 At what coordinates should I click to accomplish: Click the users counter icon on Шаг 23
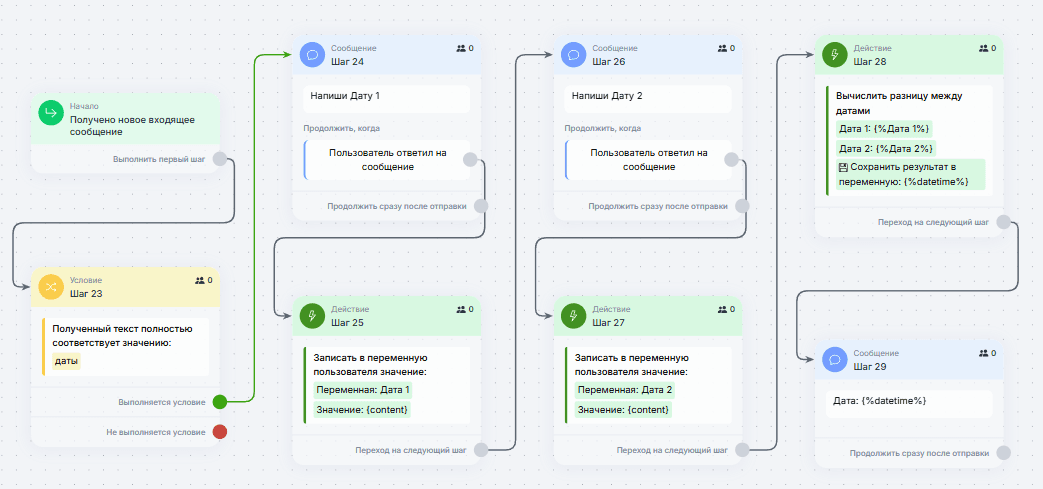200,280
